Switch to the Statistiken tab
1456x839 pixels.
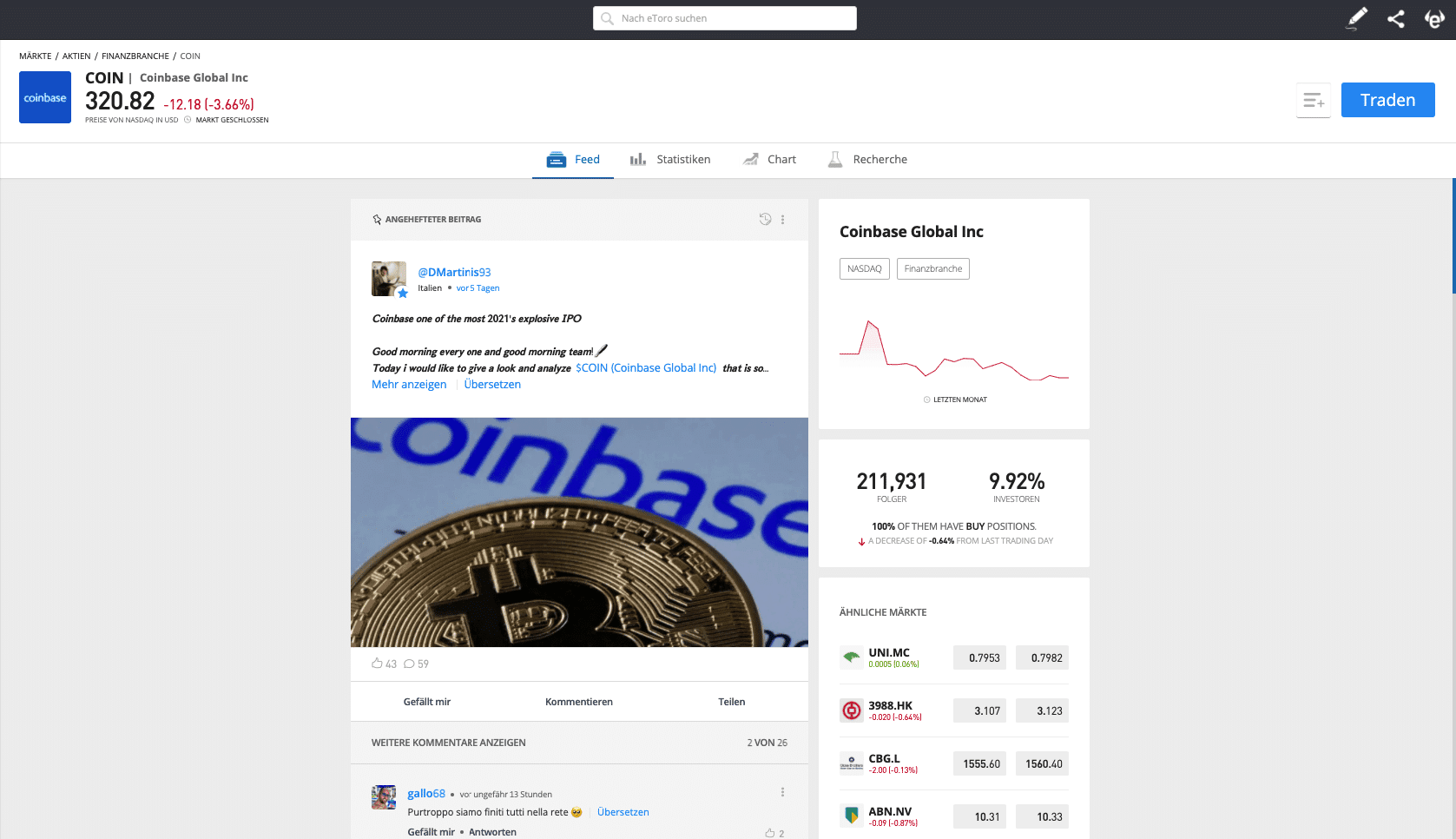tap(670, 160)
